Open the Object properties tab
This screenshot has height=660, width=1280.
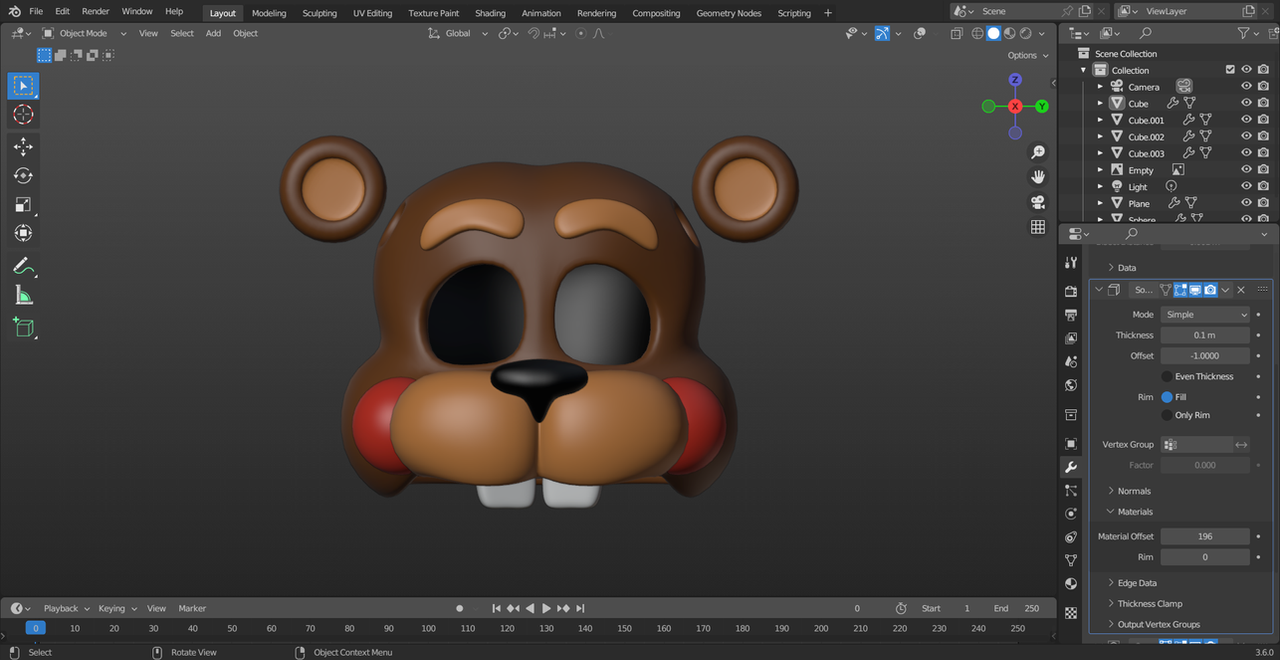click(x=1071, y=444)
